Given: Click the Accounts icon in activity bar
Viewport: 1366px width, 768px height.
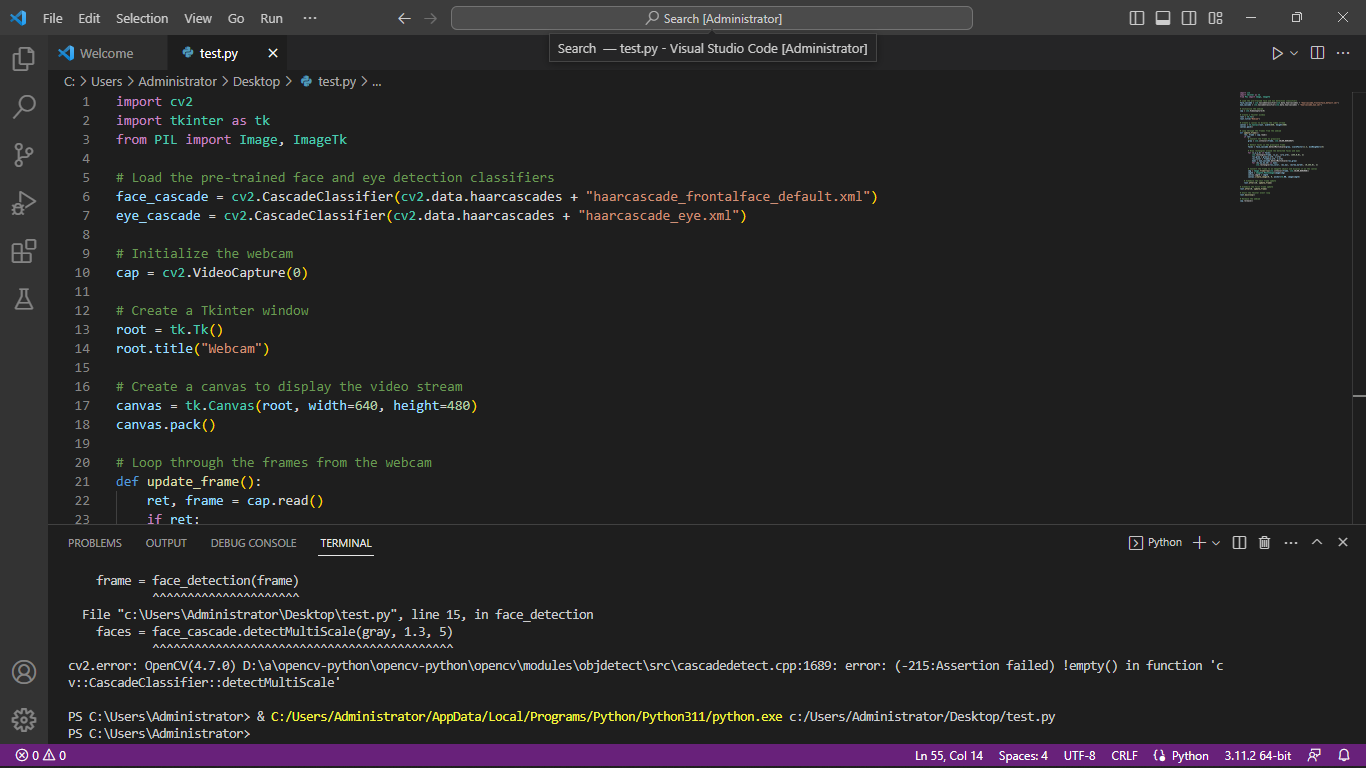Looking at the screenshot, I should [x=24, y=672].
